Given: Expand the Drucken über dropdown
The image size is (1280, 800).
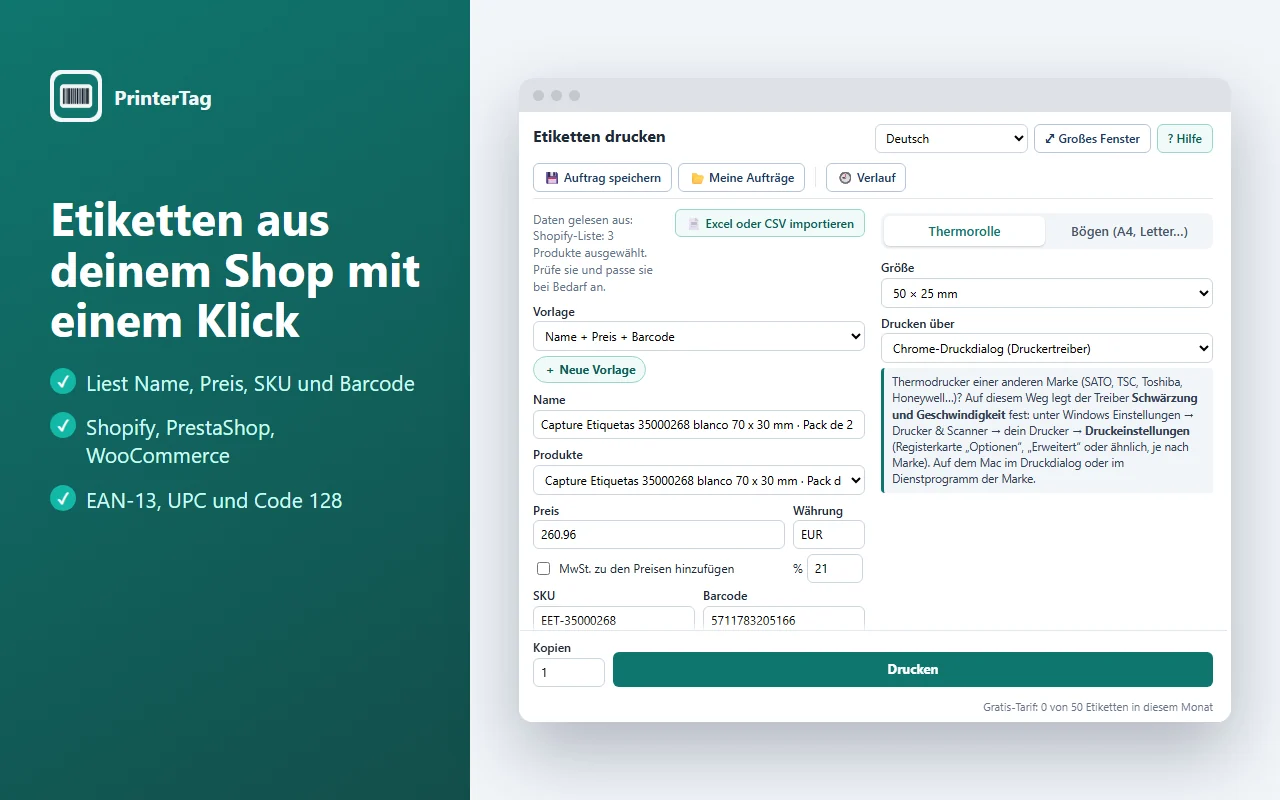Looking at the screenshot, I should point(1047,349).
